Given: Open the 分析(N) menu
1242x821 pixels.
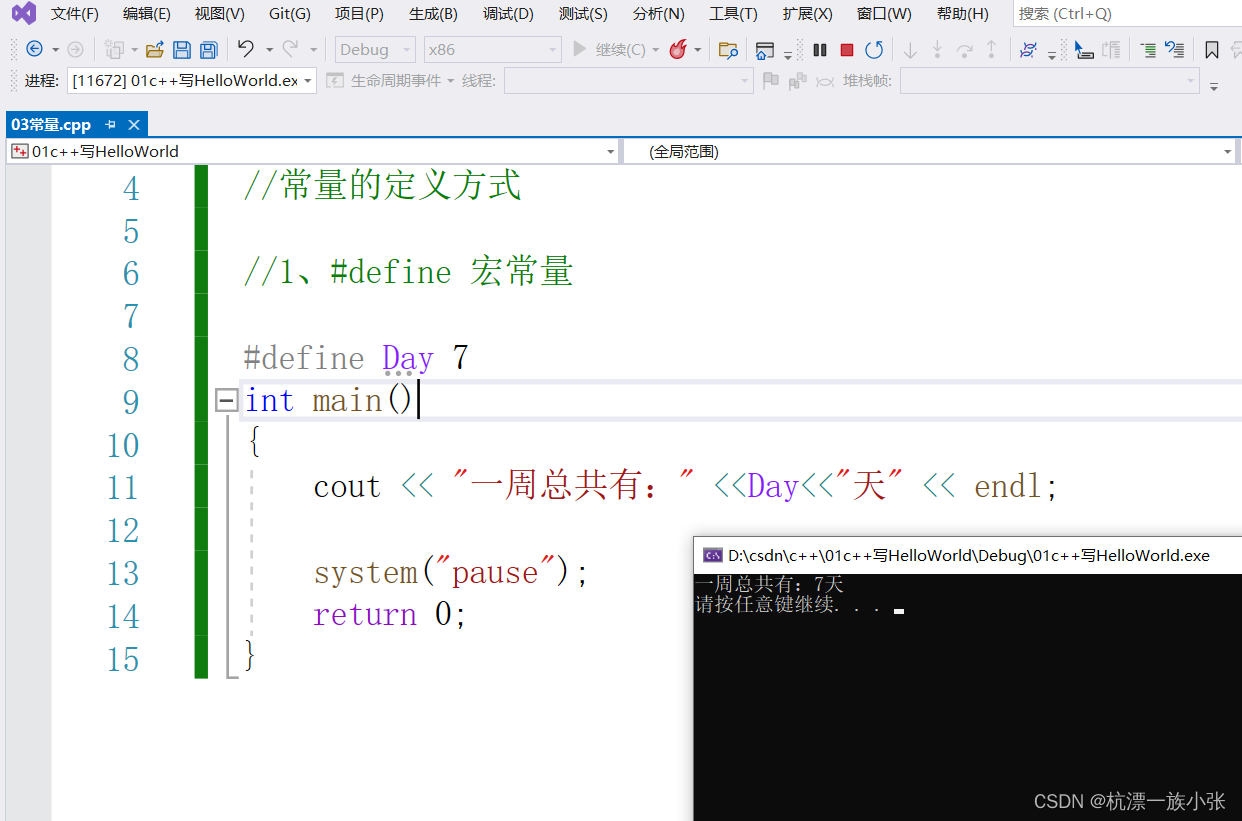Looking at the screenshot, I should [x=659, y=14].
